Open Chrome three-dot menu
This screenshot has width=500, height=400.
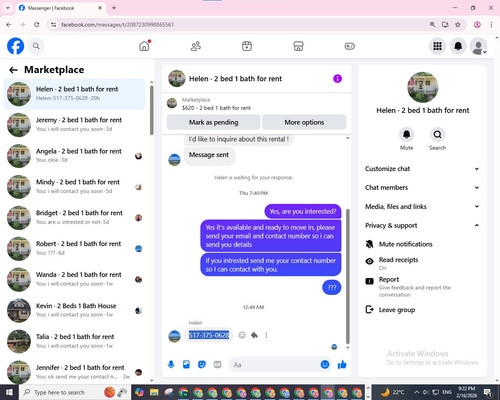click(491, 24)
